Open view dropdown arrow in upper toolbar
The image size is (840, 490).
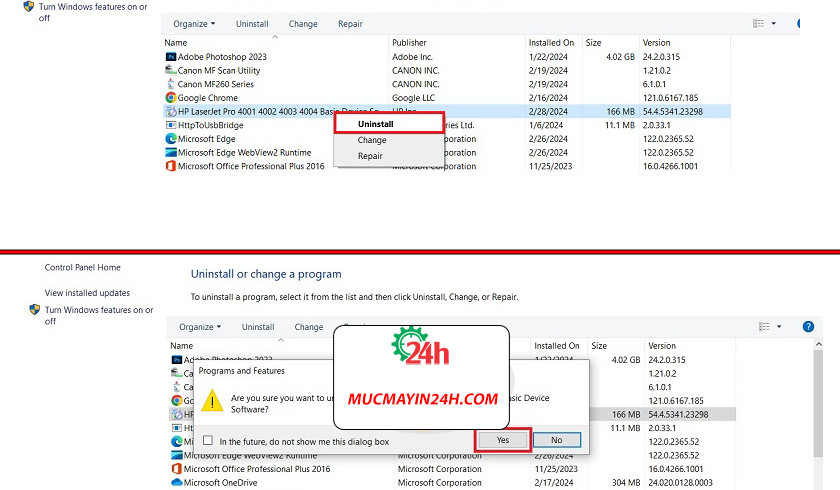pyautogui.click(x=774, y=24)
